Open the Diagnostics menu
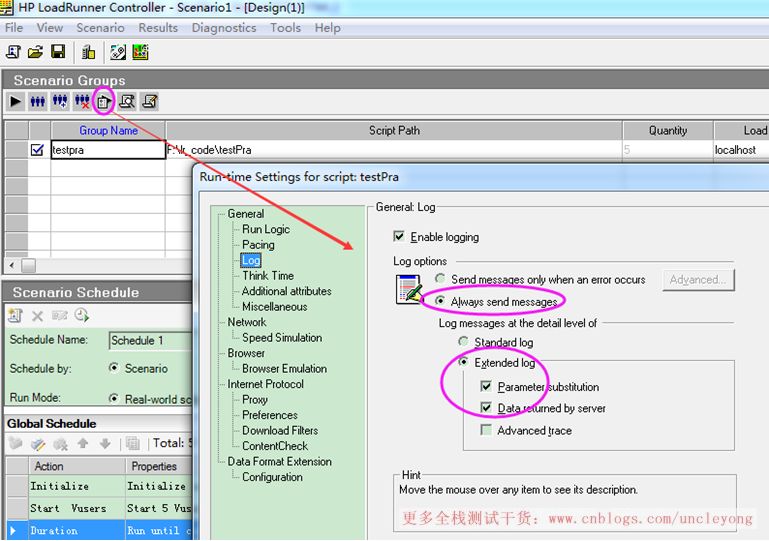Image resolution: width=769 pixels, height=541 pixels. [224, 27]
